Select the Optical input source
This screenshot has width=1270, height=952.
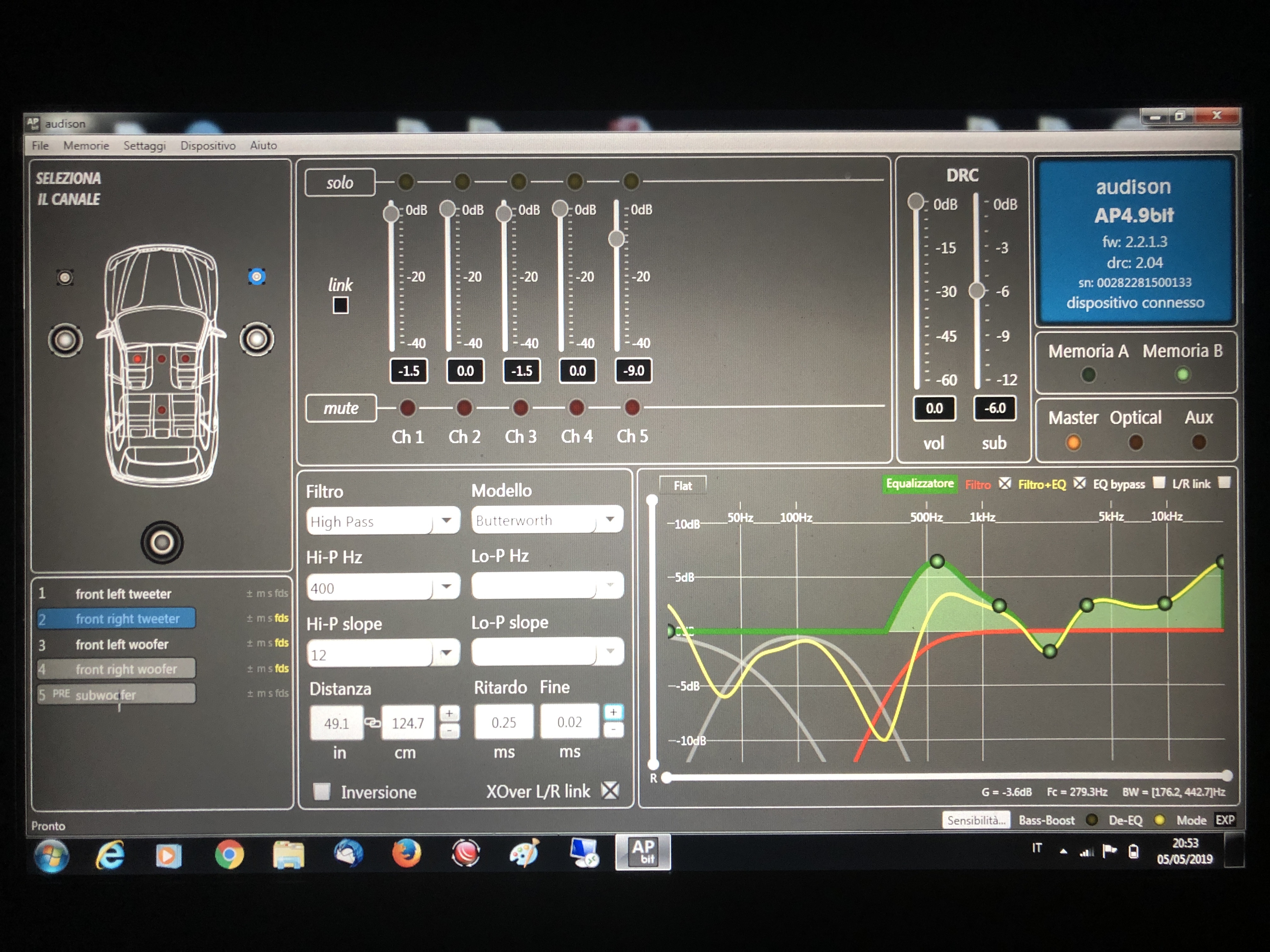coord(1135,442)
